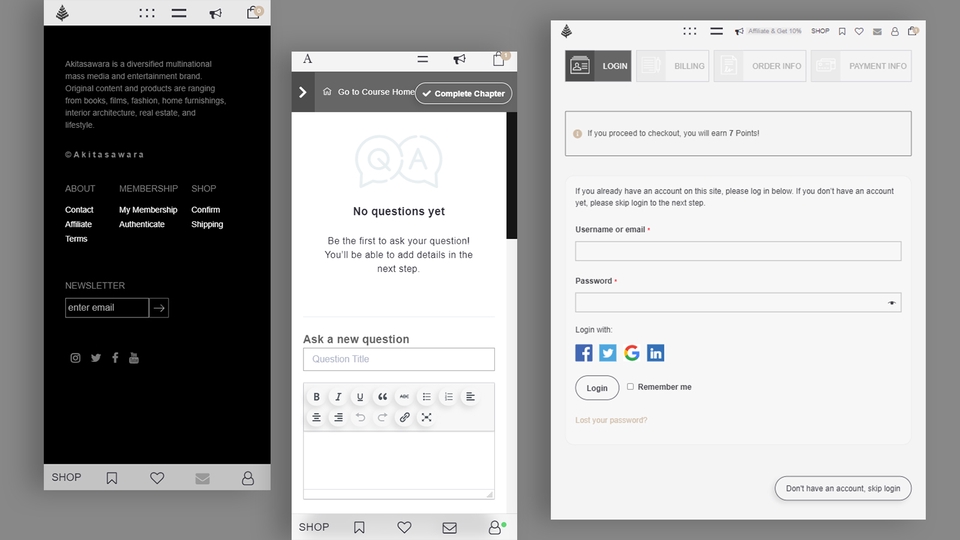Log in with Facebook icon
Image resolution: width=960 pixels, height=540 pixels.
[583, 353]
